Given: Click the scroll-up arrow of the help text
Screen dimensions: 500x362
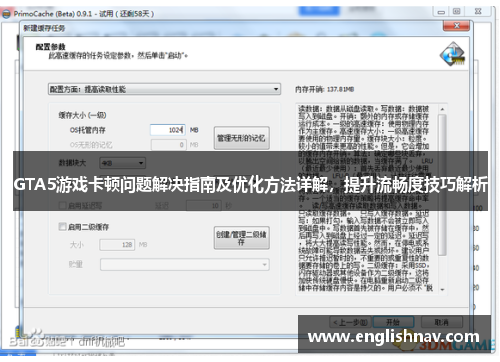Looking at the screenshot, I should point(442,109).
